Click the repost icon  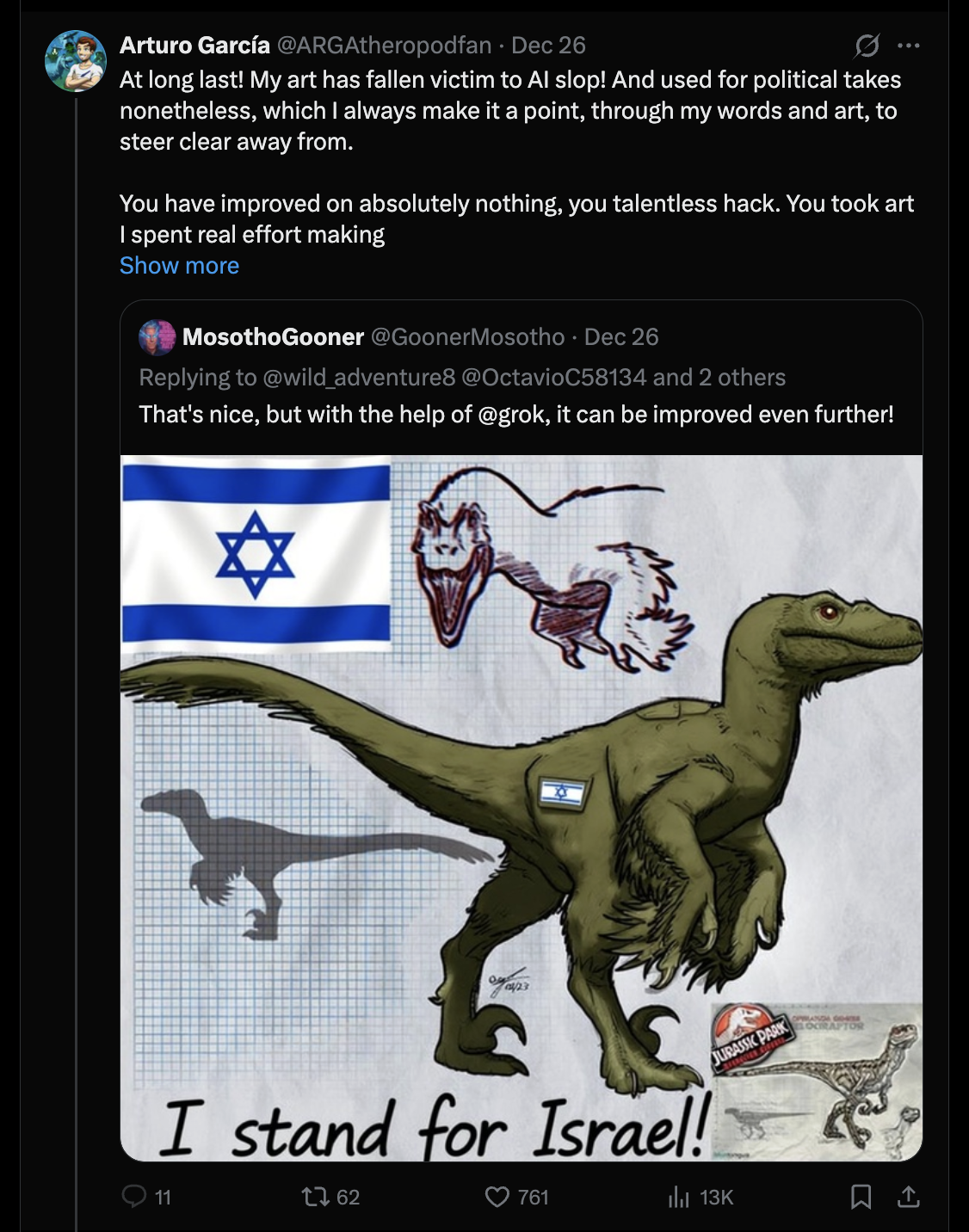click(313, 1196)
